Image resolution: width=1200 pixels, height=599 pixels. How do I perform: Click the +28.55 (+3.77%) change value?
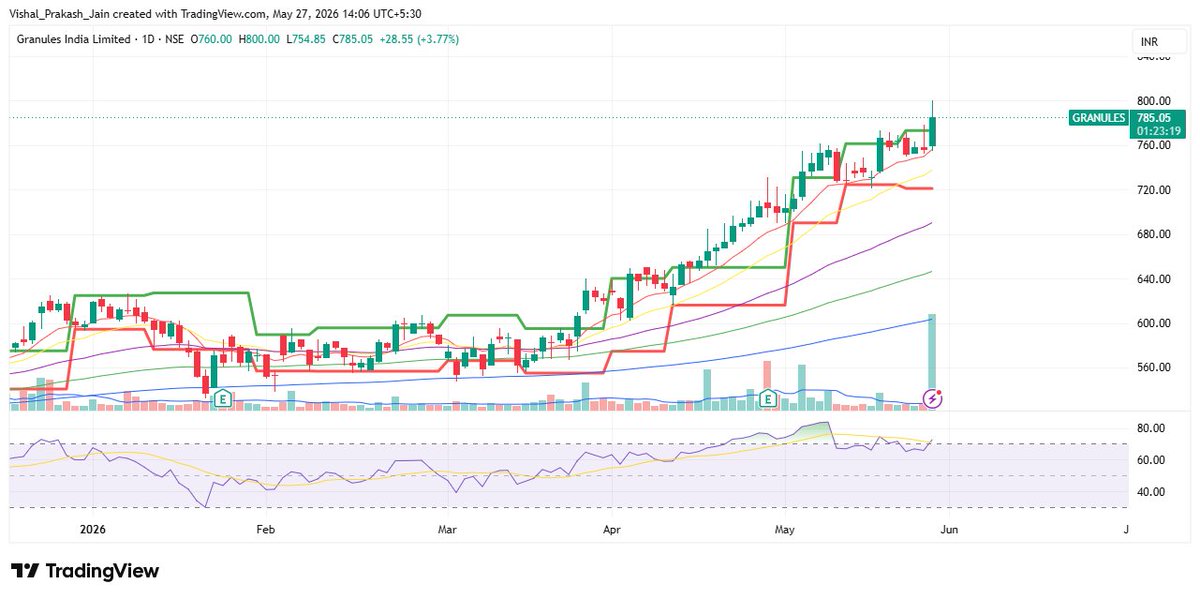click(417, 39)
